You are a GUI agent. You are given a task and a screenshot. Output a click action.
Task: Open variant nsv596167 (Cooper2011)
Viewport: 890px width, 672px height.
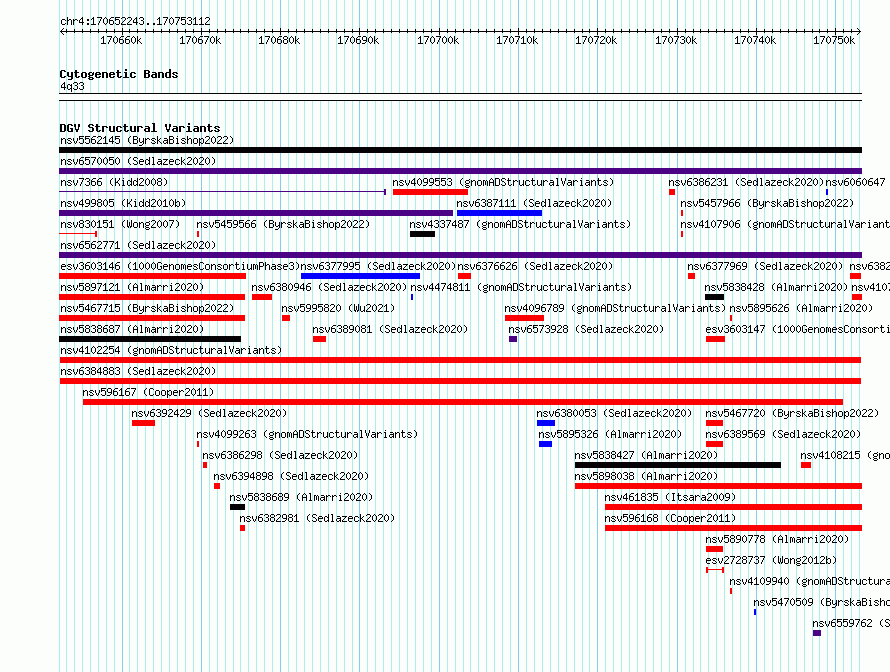[148, 392]
